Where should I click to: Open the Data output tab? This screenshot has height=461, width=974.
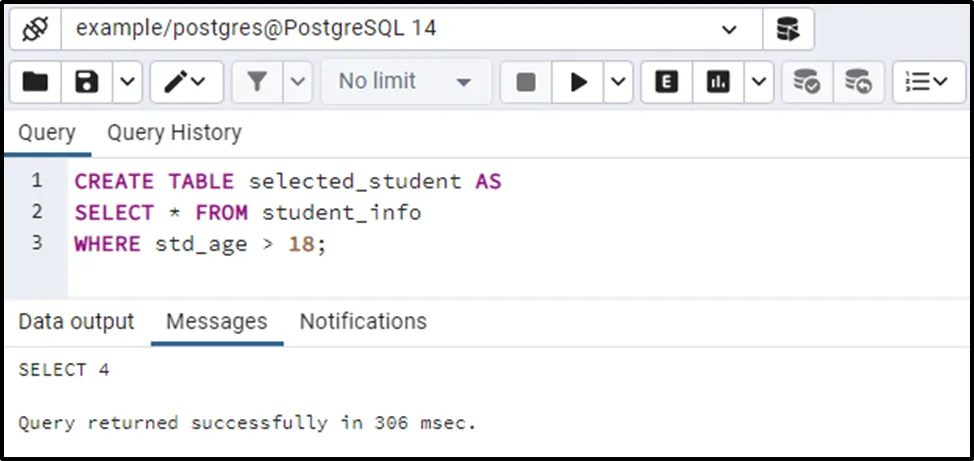[x=76, y=322]
